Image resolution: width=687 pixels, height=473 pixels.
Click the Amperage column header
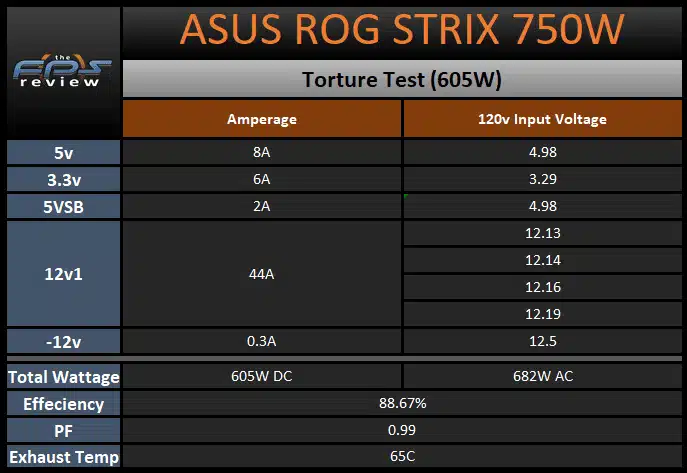coord(262,119)
